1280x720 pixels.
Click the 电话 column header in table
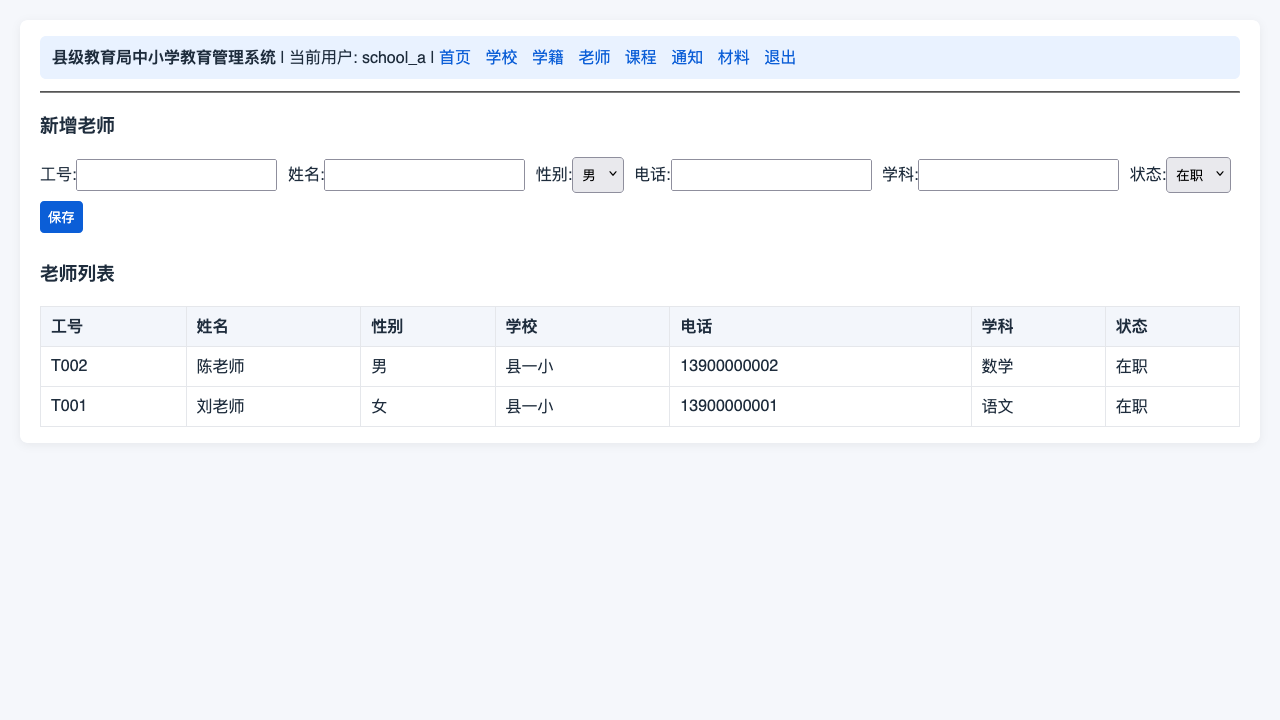pos(820,326)
